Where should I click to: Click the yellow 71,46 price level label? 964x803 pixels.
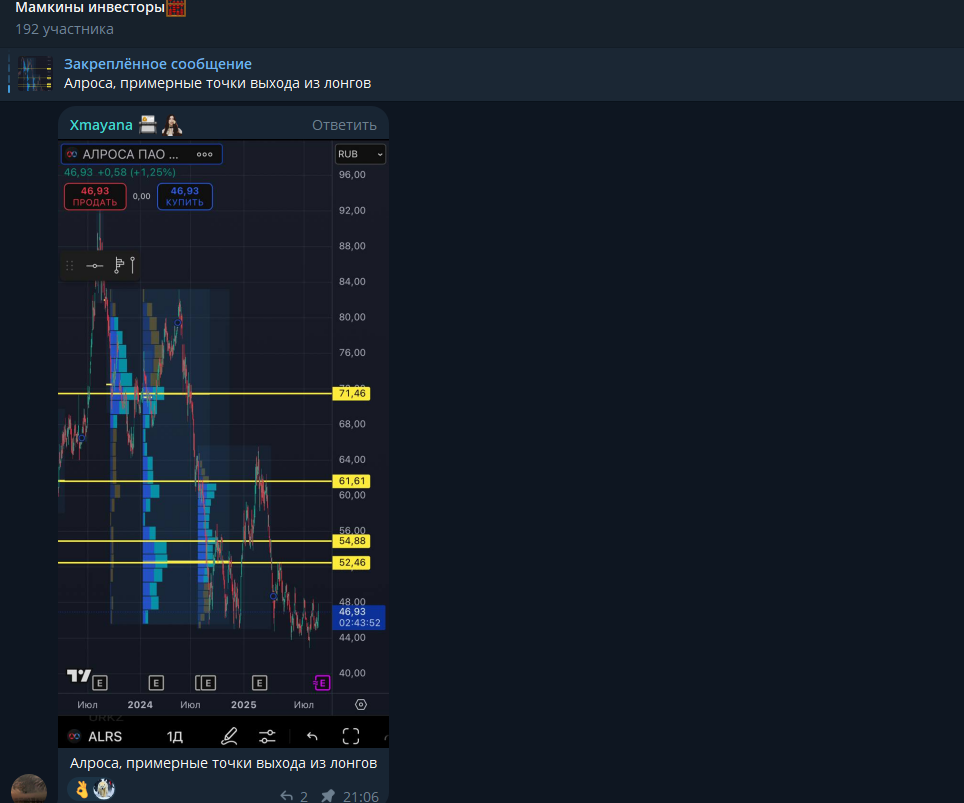tap(352, 394)
